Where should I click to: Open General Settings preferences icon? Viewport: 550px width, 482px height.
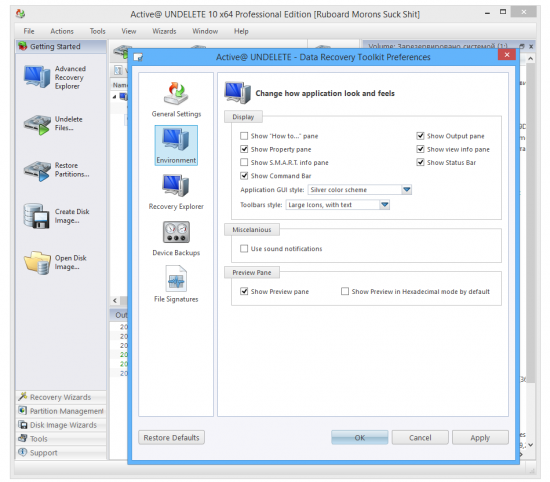176,94
